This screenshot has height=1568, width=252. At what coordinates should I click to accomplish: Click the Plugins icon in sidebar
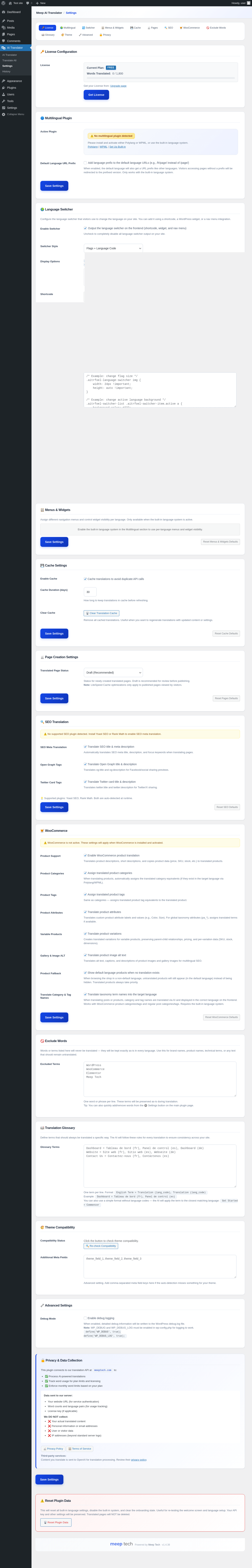click(4, 88)
